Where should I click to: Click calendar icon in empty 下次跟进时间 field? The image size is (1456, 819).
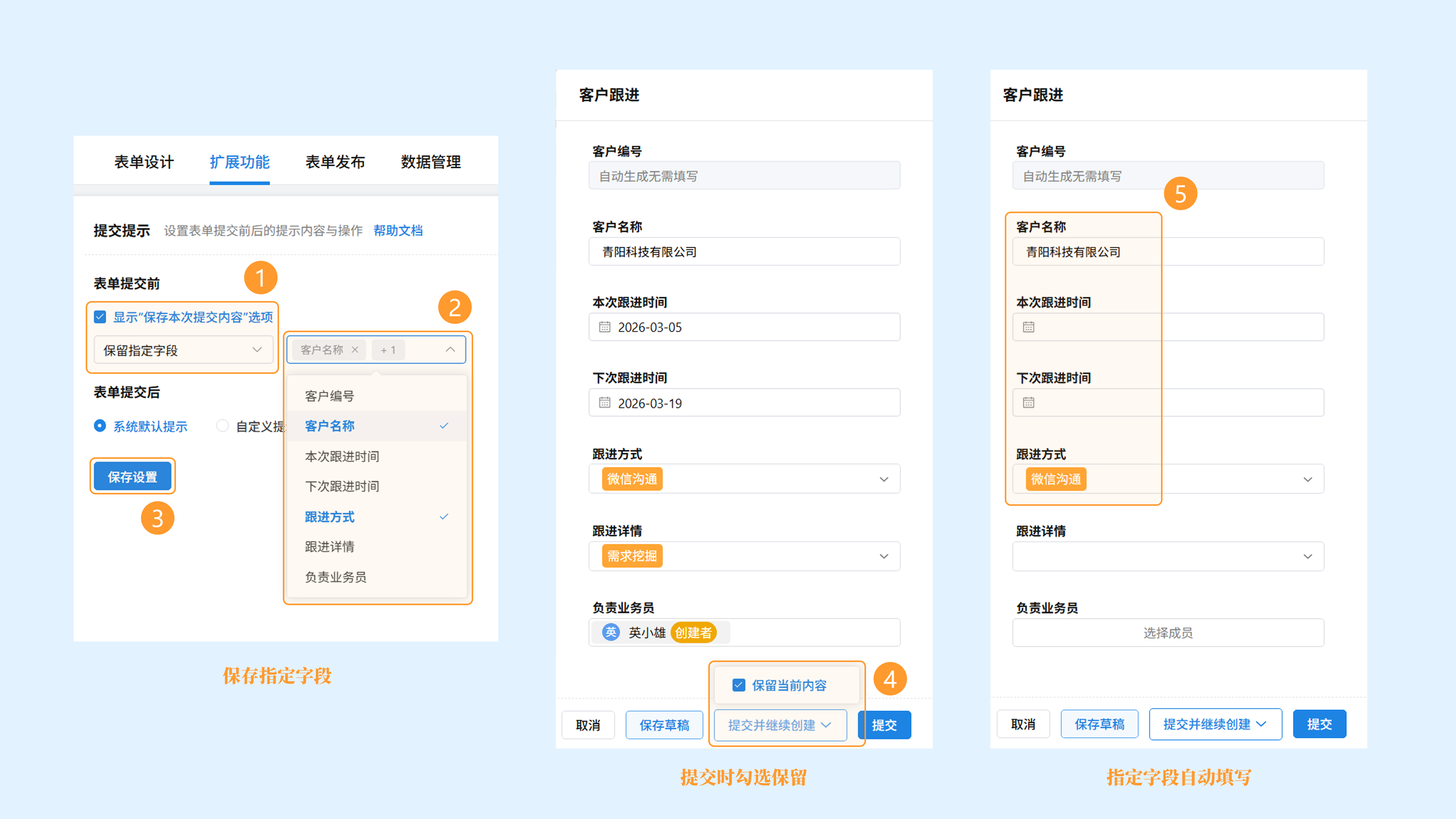[1028, 402]
